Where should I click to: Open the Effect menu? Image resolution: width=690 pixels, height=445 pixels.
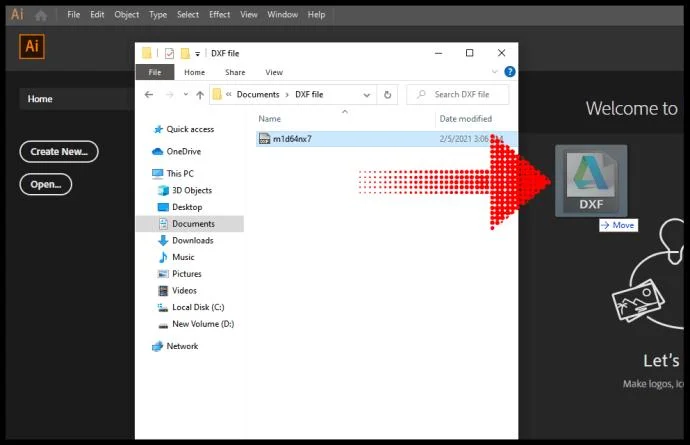pos(220,15)
